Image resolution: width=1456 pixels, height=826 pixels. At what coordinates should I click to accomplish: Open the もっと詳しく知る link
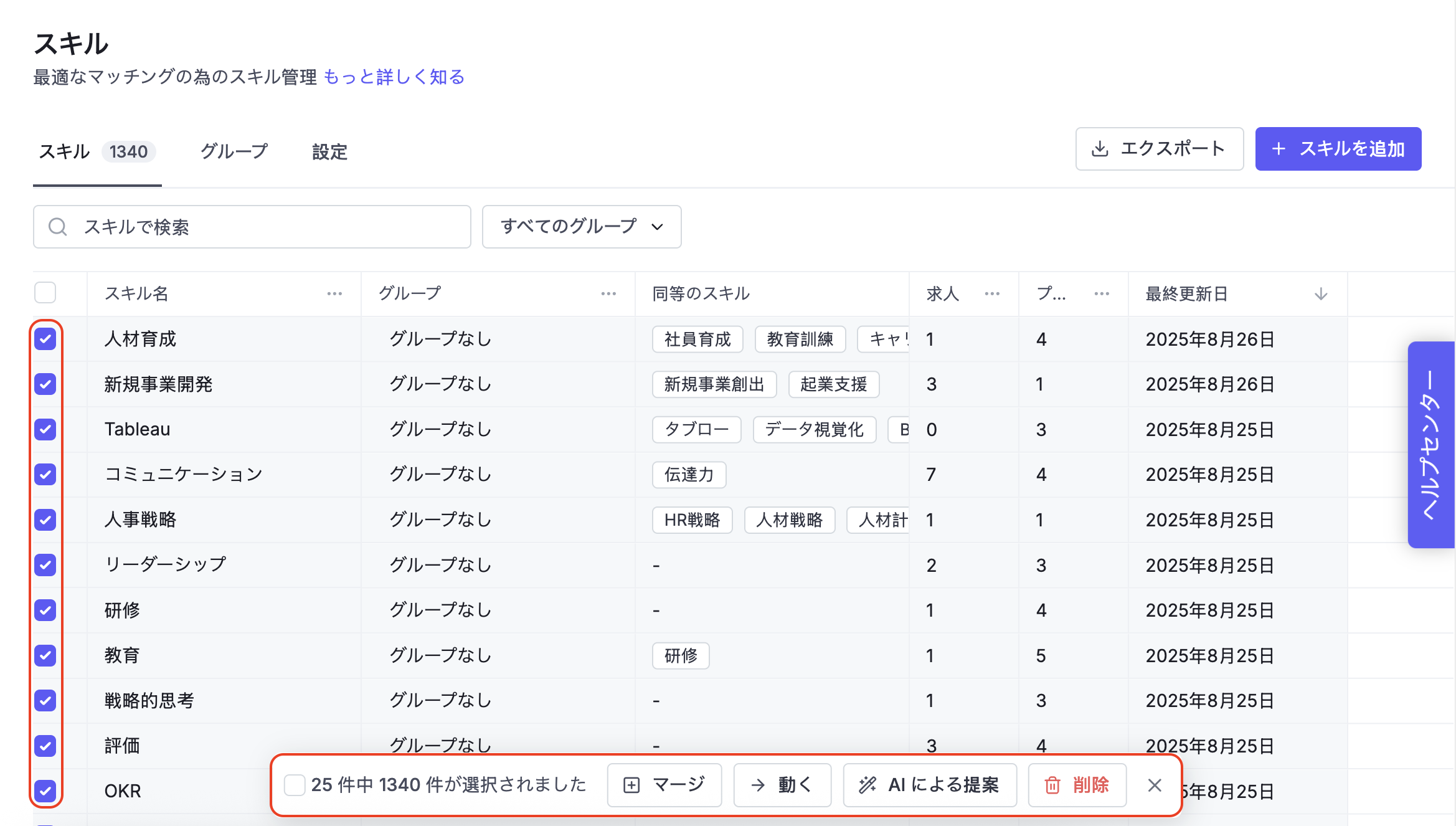pos(394,77)
